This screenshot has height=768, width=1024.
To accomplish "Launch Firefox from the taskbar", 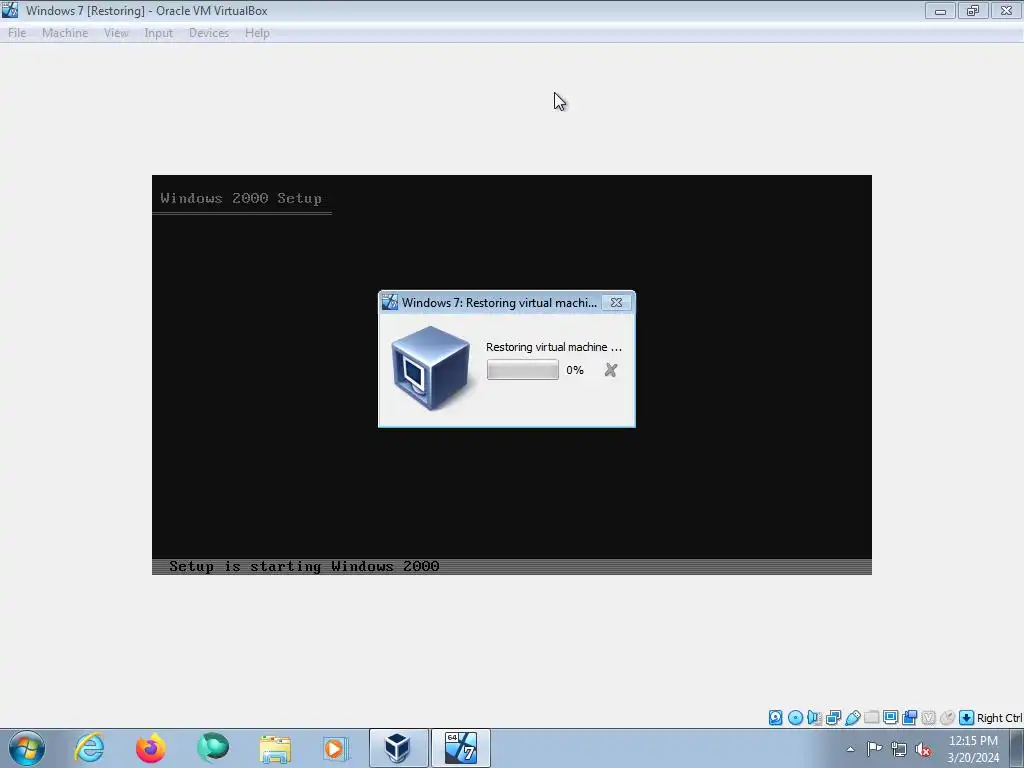I will tap(151, 748).
